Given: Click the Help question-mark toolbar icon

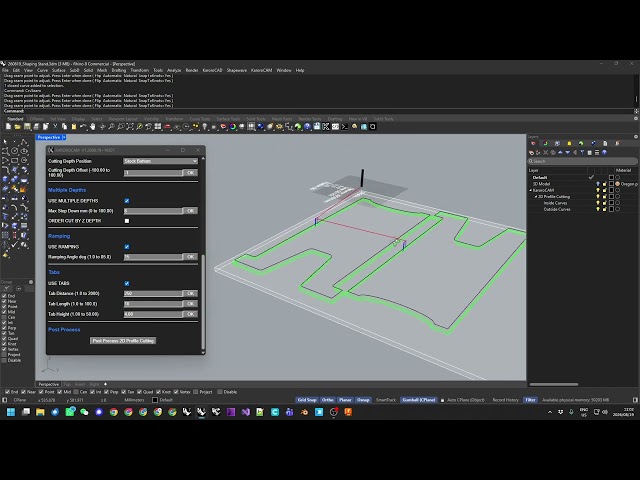Looking at the screenshot, I should click(307, 127).
